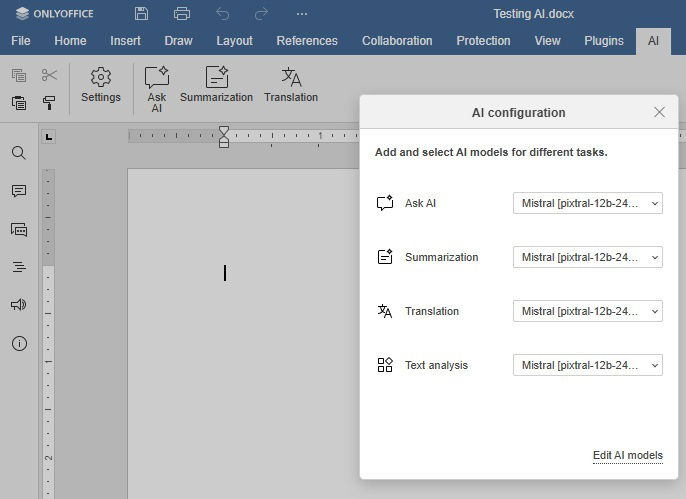Switch to the Insert tab

(x=125, y=41)
